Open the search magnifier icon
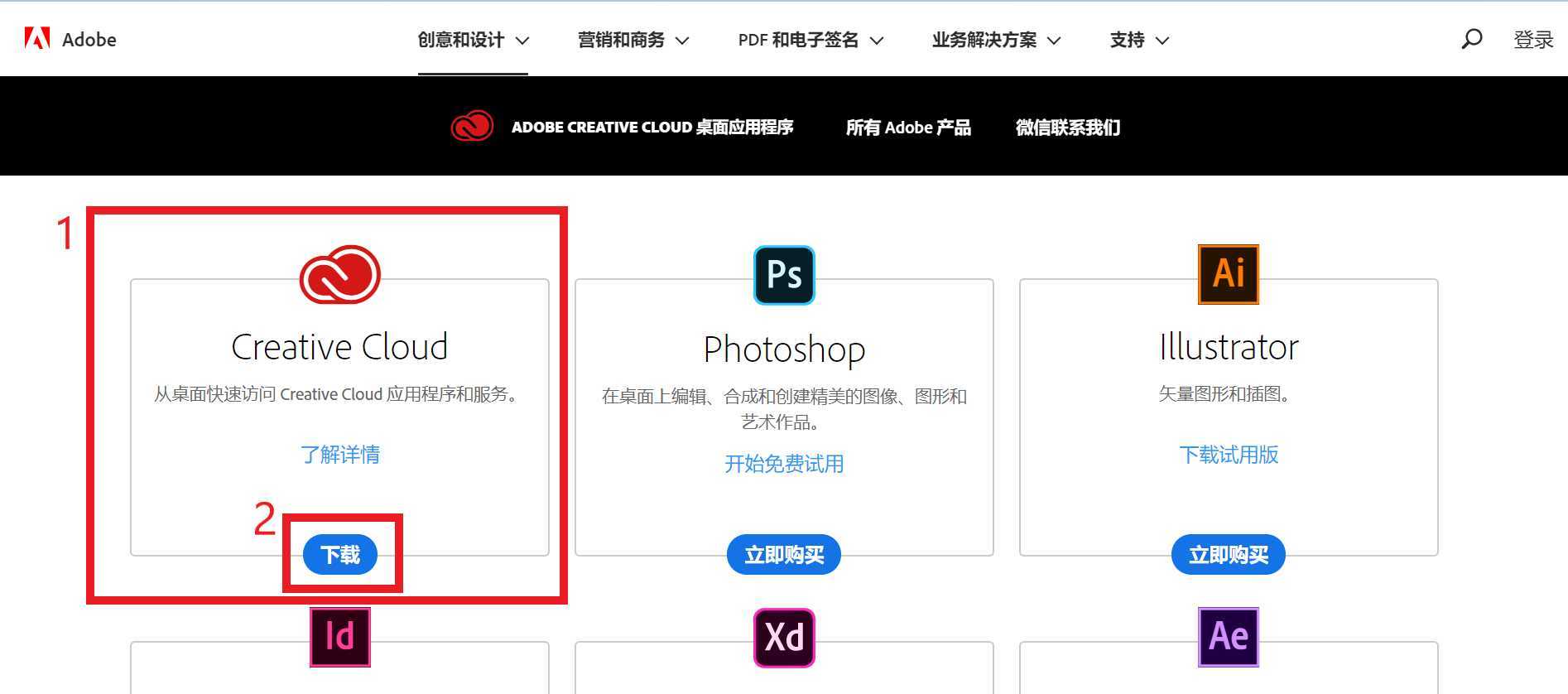Screen dimensions: 1568x694 coord(1471,39)
